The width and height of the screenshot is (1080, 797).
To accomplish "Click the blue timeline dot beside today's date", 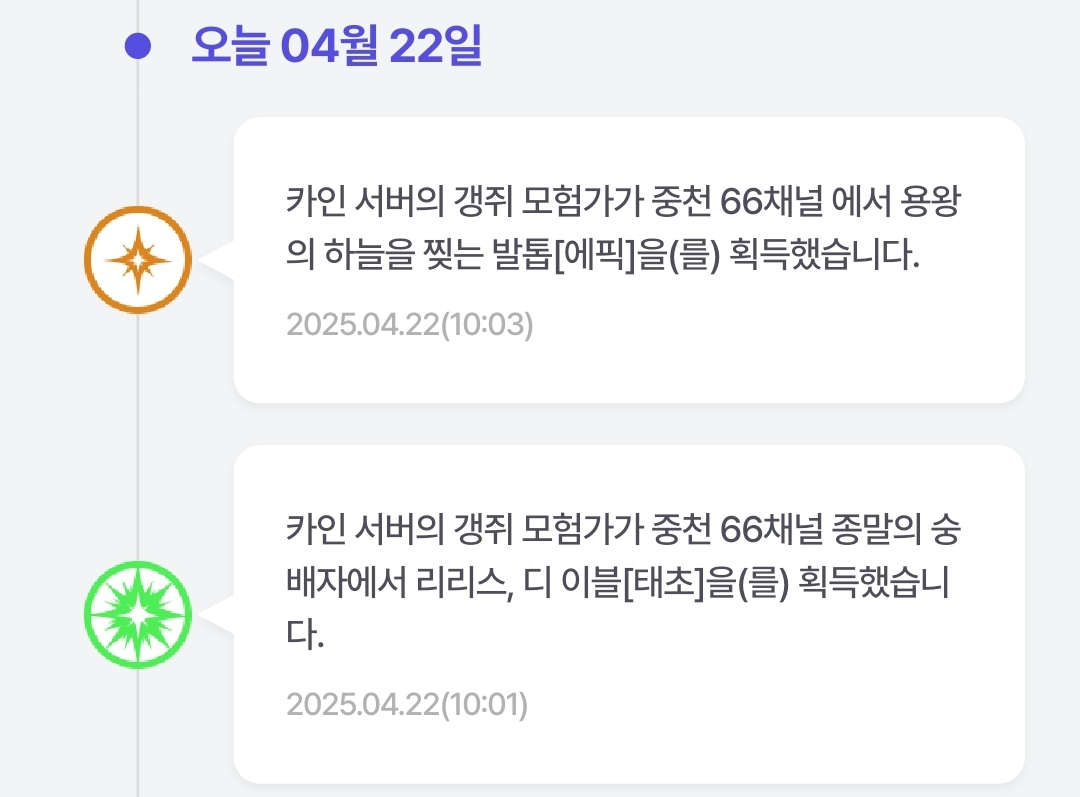I will (137, 46).
